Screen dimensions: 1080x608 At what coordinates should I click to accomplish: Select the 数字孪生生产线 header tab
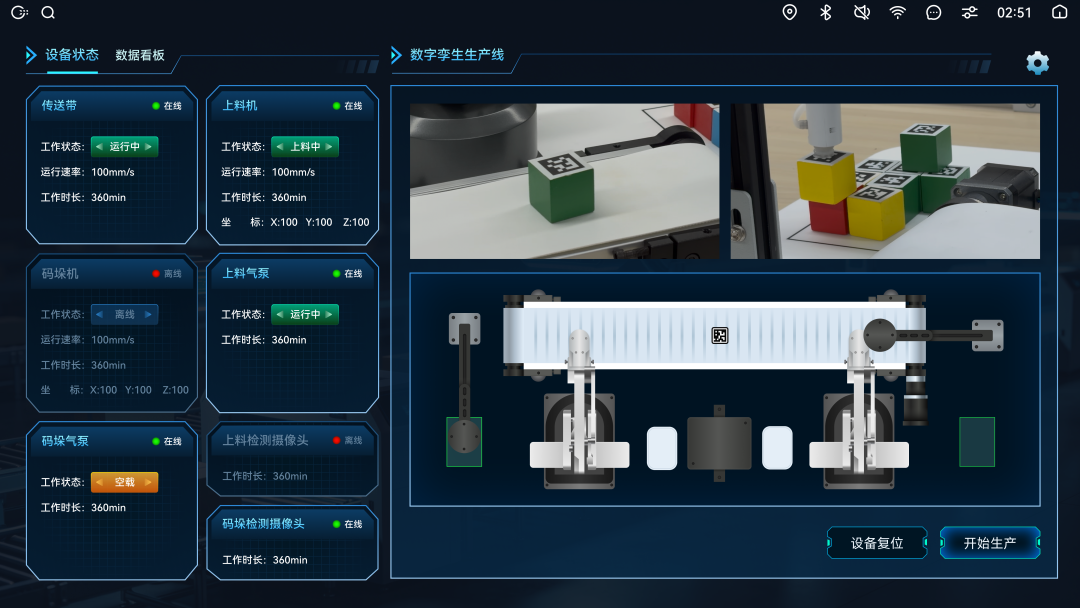coord(457,55)
